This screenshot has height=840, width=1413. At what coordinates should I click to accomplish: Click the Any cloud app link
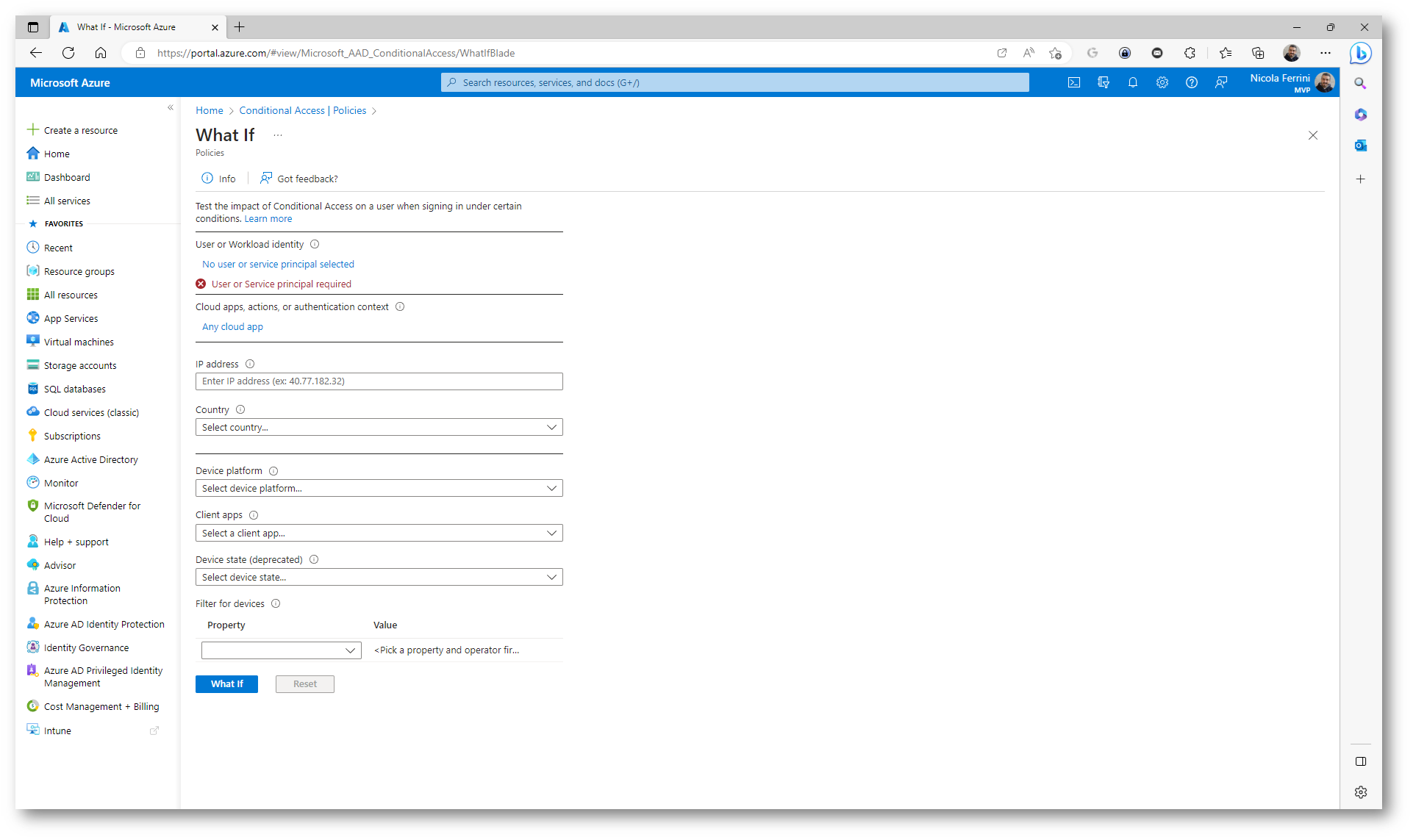232,327
